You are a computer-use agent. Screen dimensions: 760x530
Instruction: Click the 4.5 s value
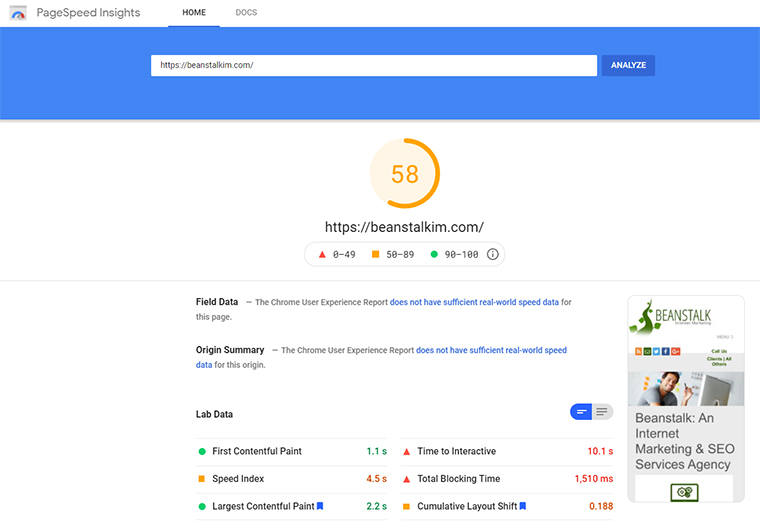click(x=377, y=479)
